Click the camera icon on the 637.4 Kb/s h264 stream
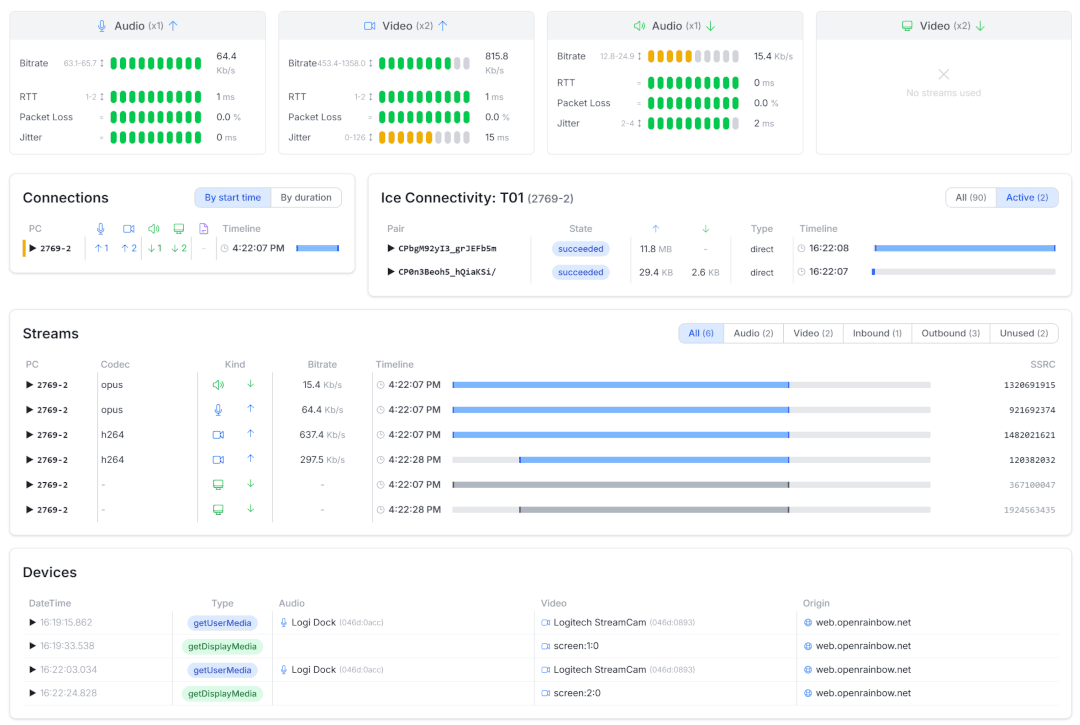1080x725 pixels. tap(218, 434)
